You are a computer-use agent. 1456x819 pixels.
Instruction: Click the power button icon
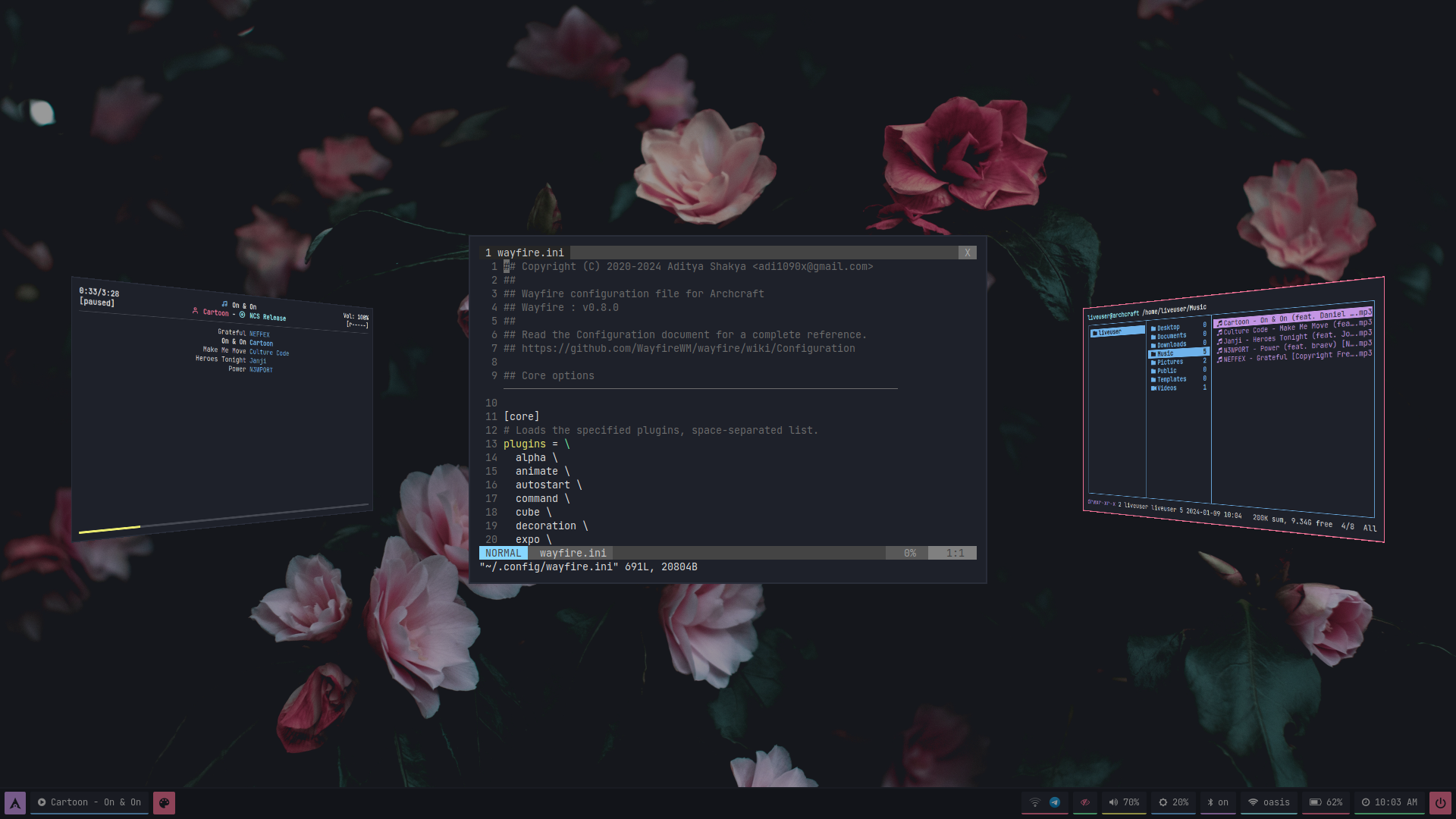tap(1439, 802)
